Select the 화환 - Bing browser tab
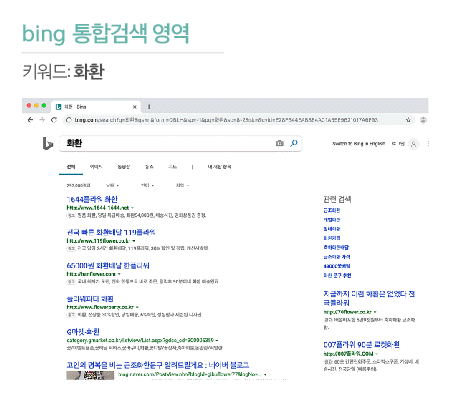Viewport: 450px width, 401px height. pyautogui.click(x=96, y=107)
